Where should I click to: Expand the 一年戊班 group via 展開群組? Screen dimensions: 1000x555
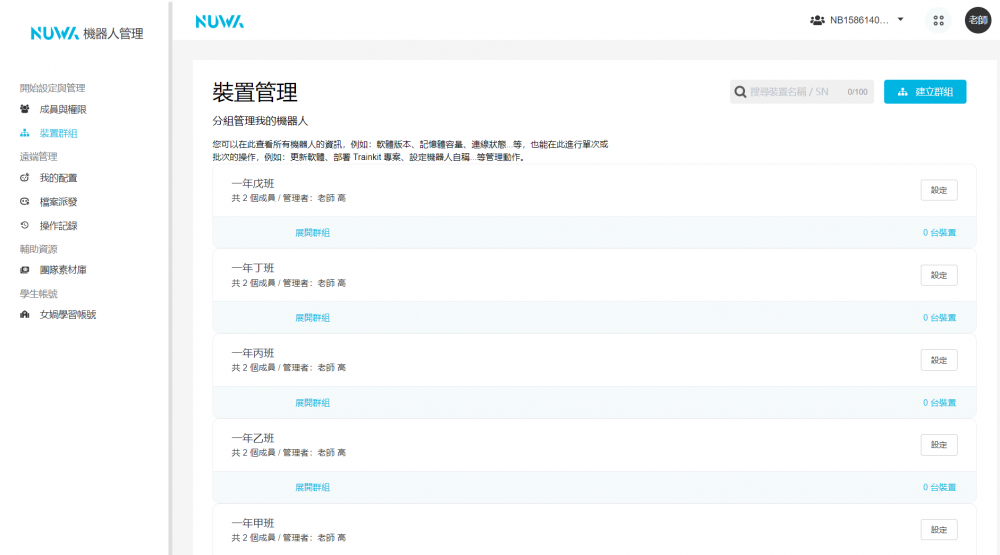pos(312,233)
